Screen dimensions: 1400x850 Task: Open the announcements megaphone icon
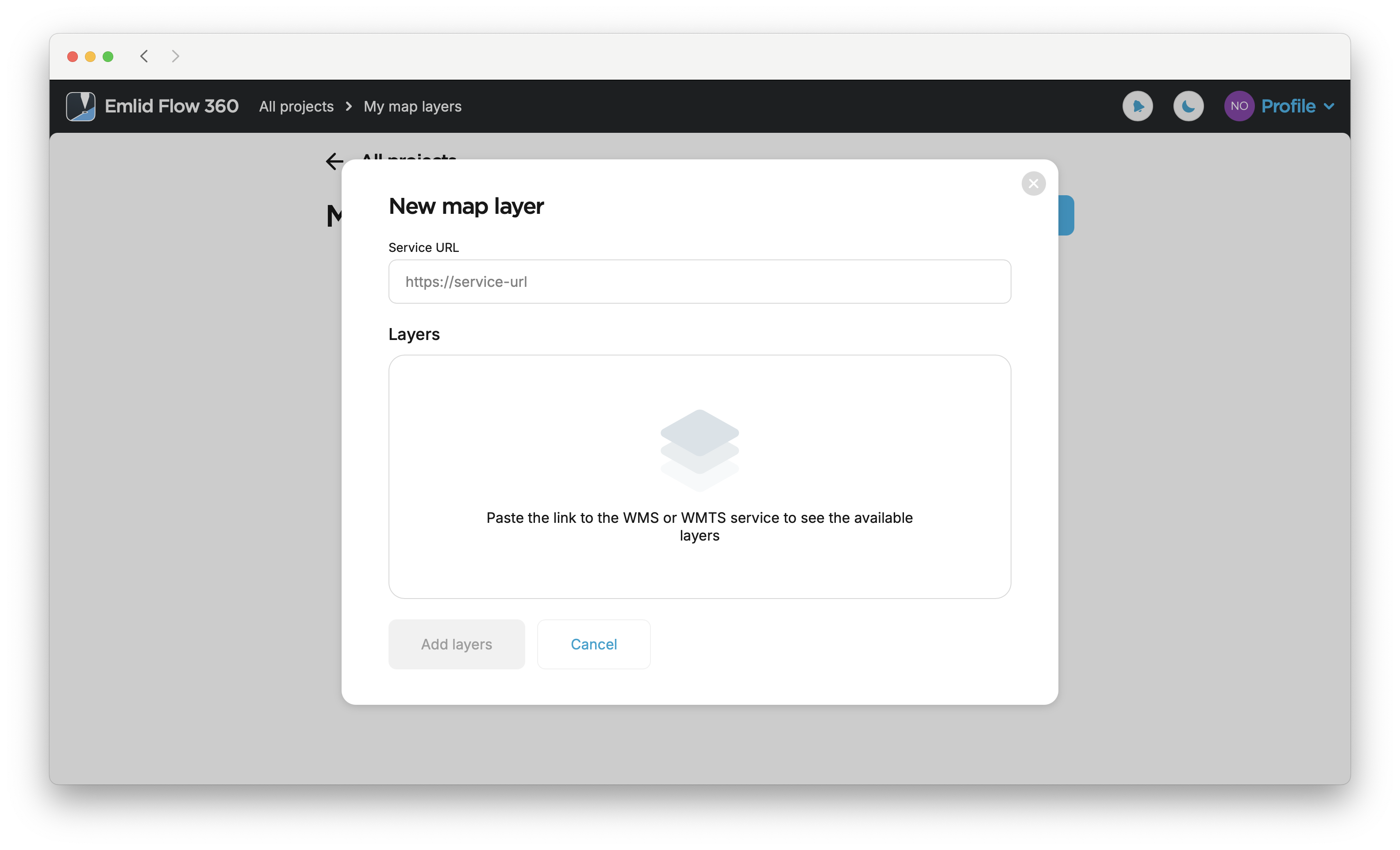[x=1138, y=106]
